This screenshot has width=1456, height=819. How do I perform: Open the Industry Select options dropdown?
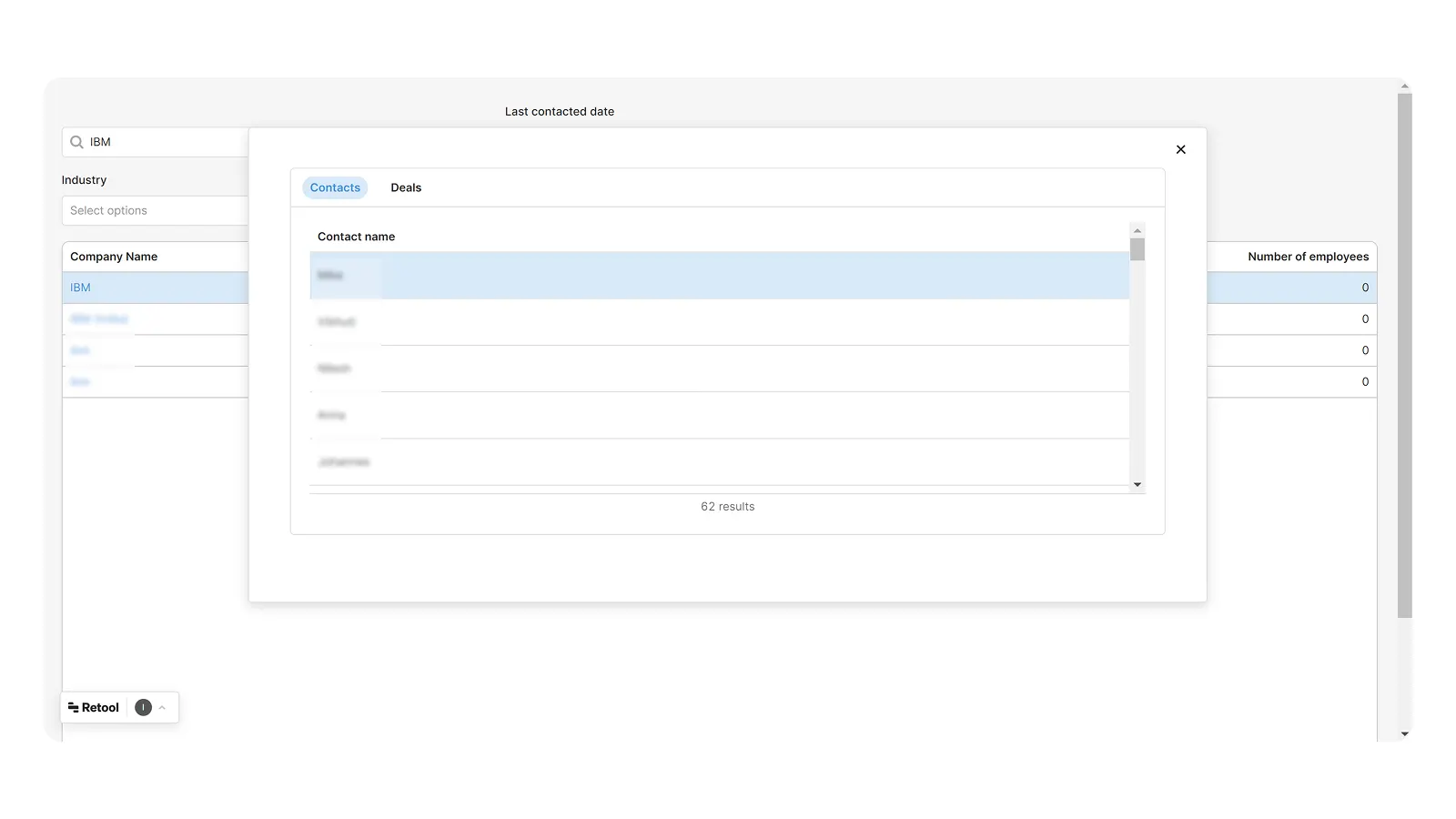(155, 210)
